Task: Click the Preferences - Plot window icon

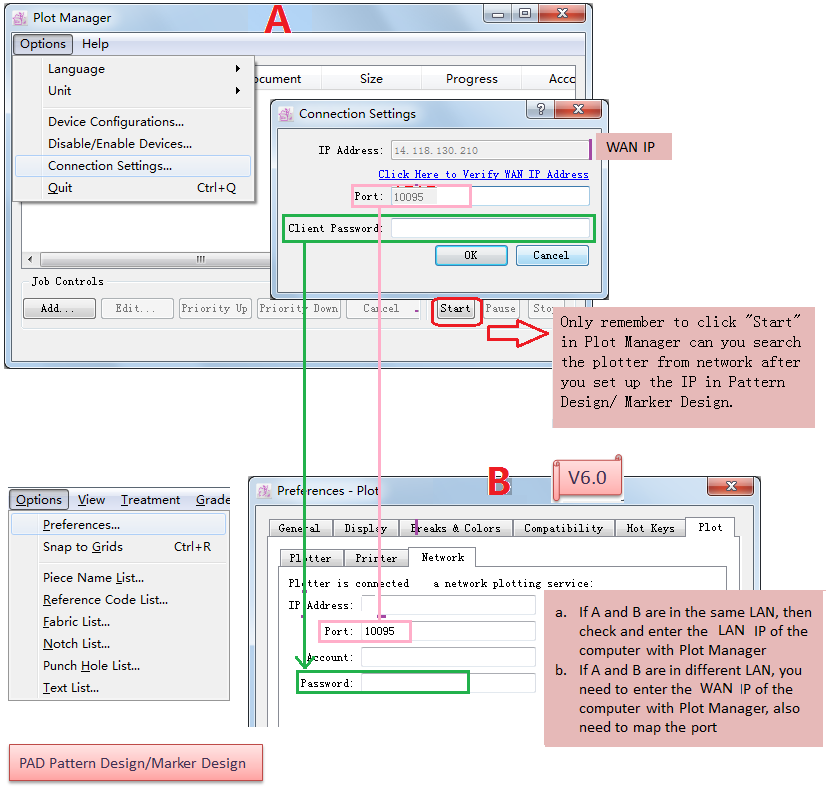Action: (264, 491)
